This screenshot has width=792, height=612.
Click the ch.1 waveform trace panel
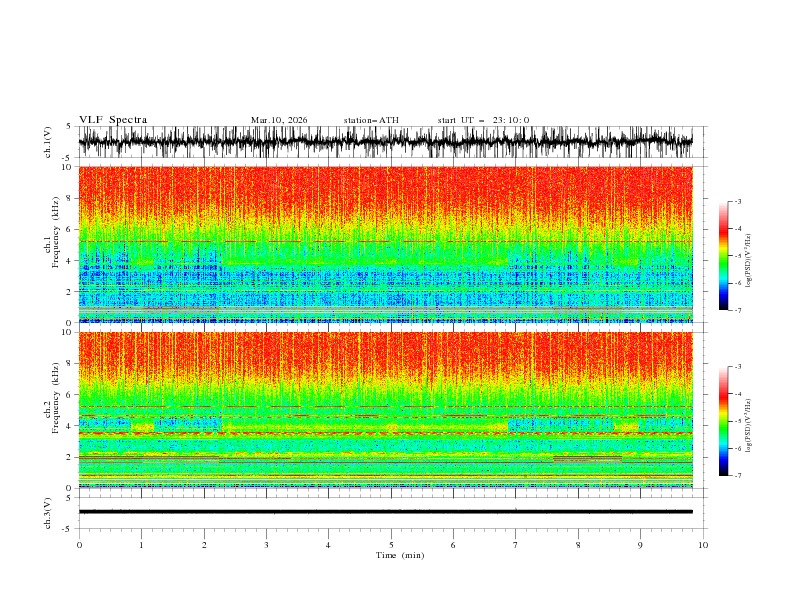(385, 142)
